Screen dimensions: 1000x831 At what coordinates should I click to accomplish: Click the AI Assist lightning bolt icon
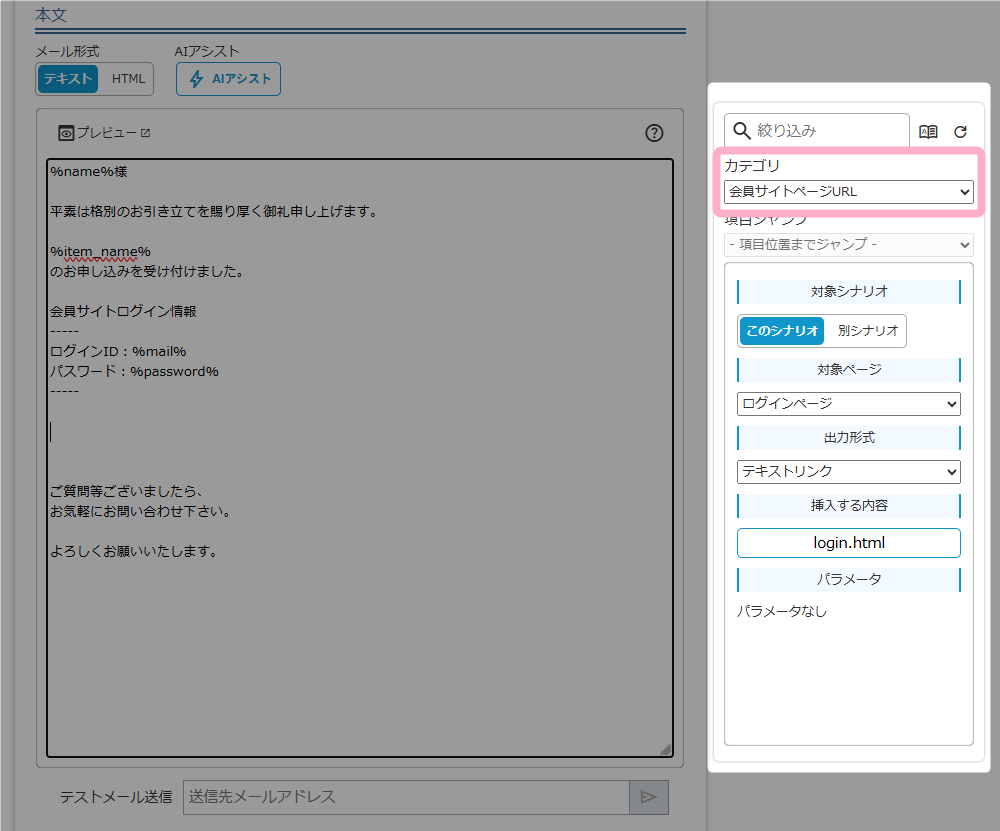197,79
